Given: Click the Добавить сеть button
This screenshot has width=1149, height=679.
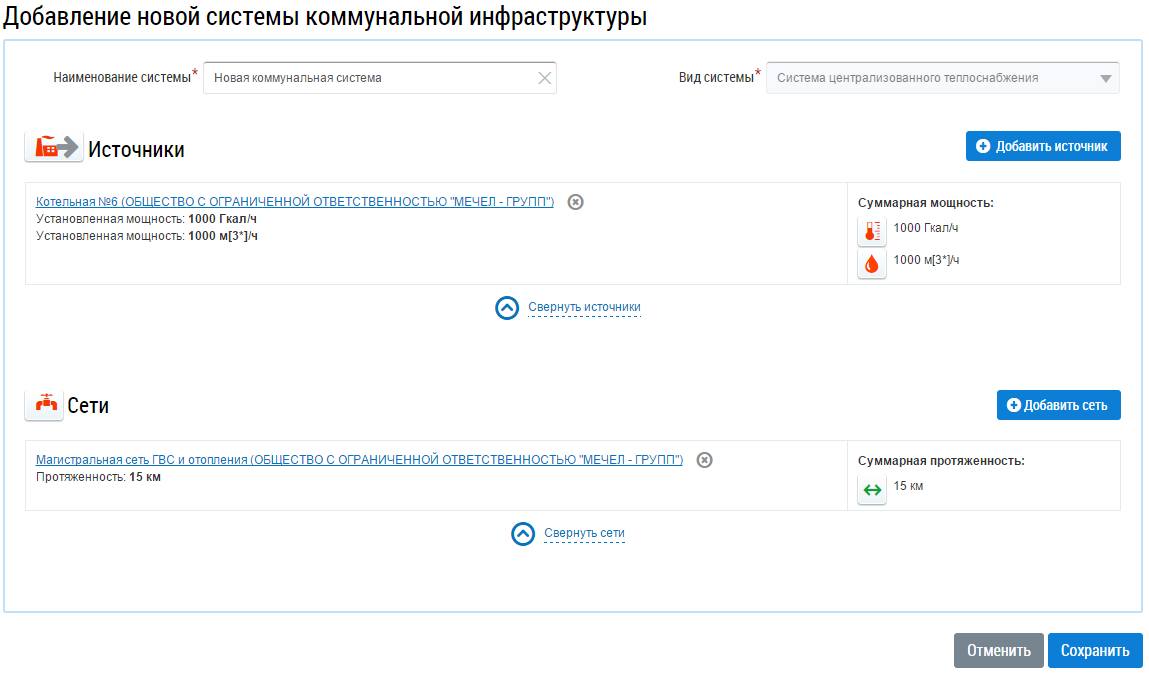Looking at the screenshot, I should [x=1058, y=405].
